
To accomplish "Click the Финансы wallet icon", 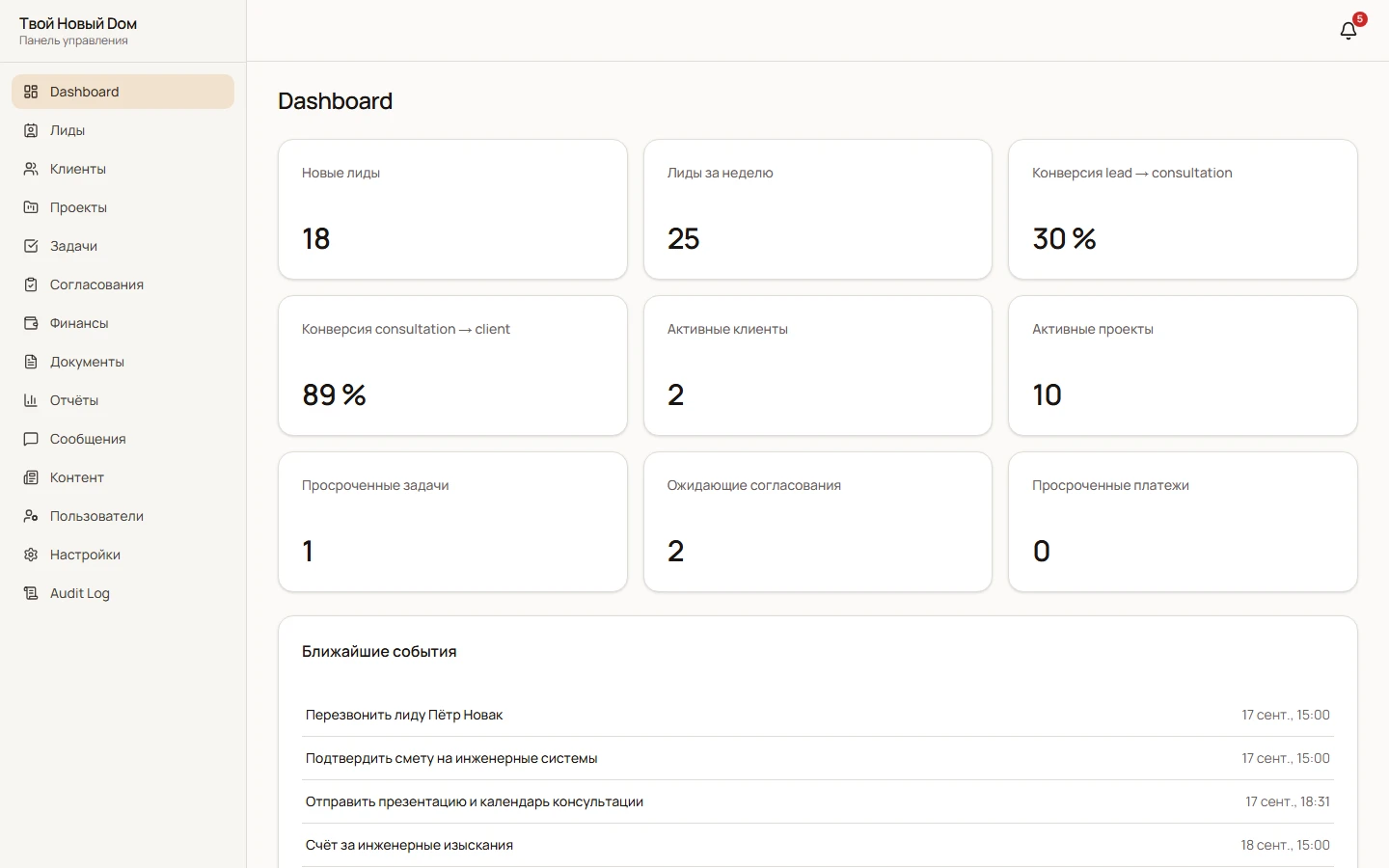I will coord(31,323).
